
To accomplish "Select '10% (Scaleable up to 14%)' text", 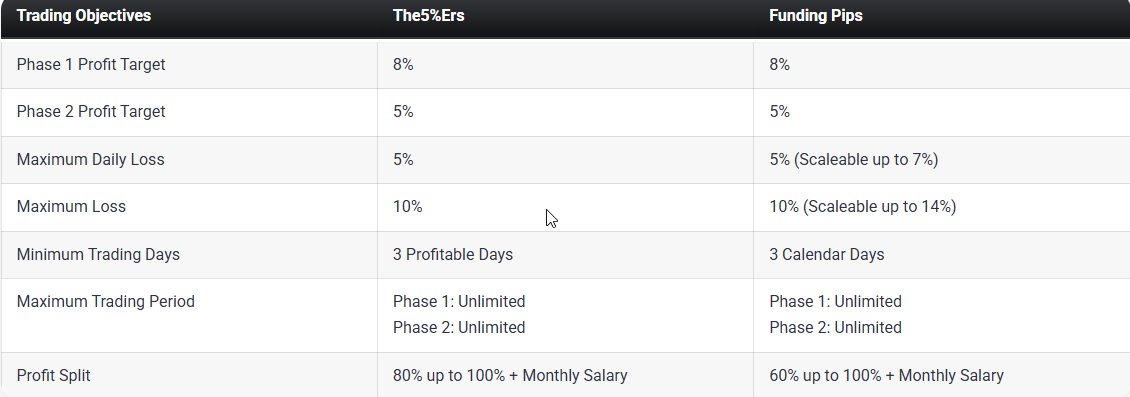I will point(863,207).
